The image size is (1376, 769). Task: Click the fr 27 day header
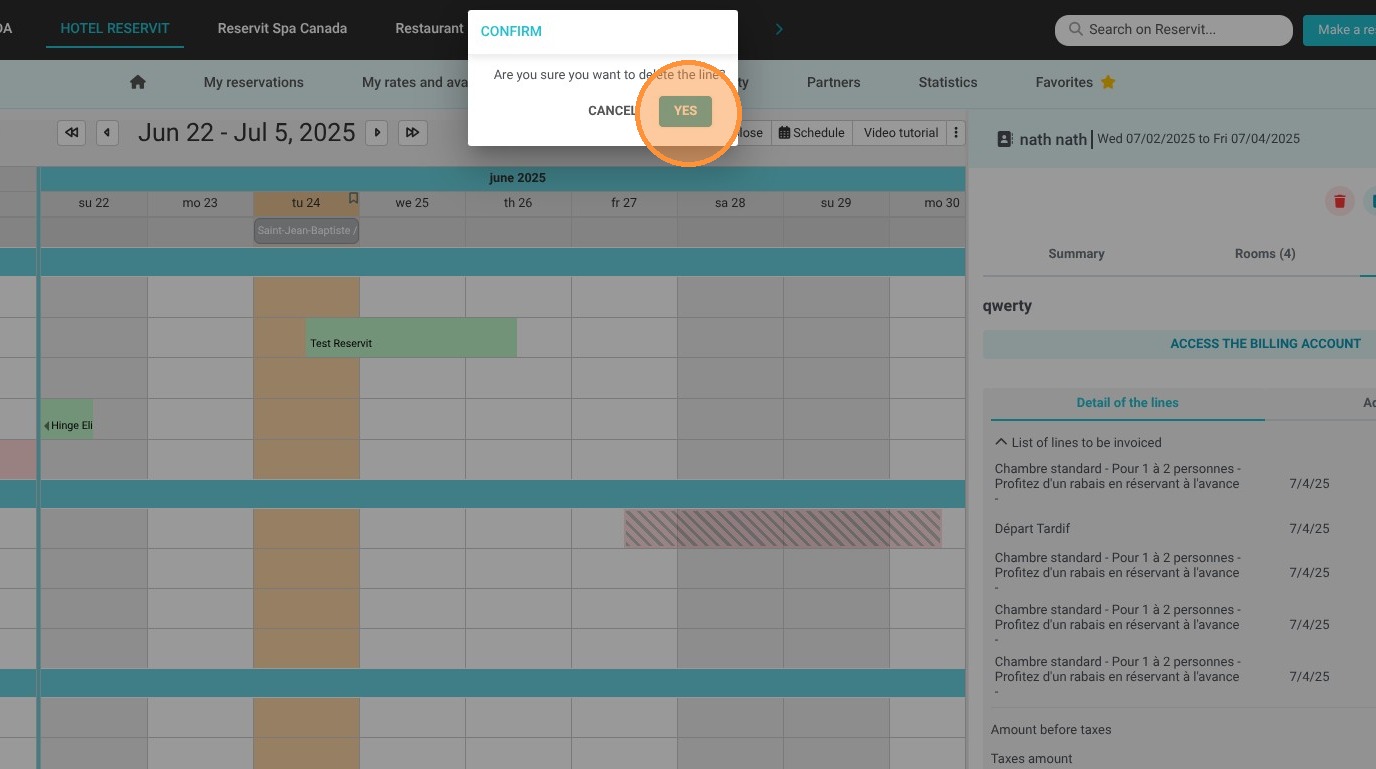624,203
